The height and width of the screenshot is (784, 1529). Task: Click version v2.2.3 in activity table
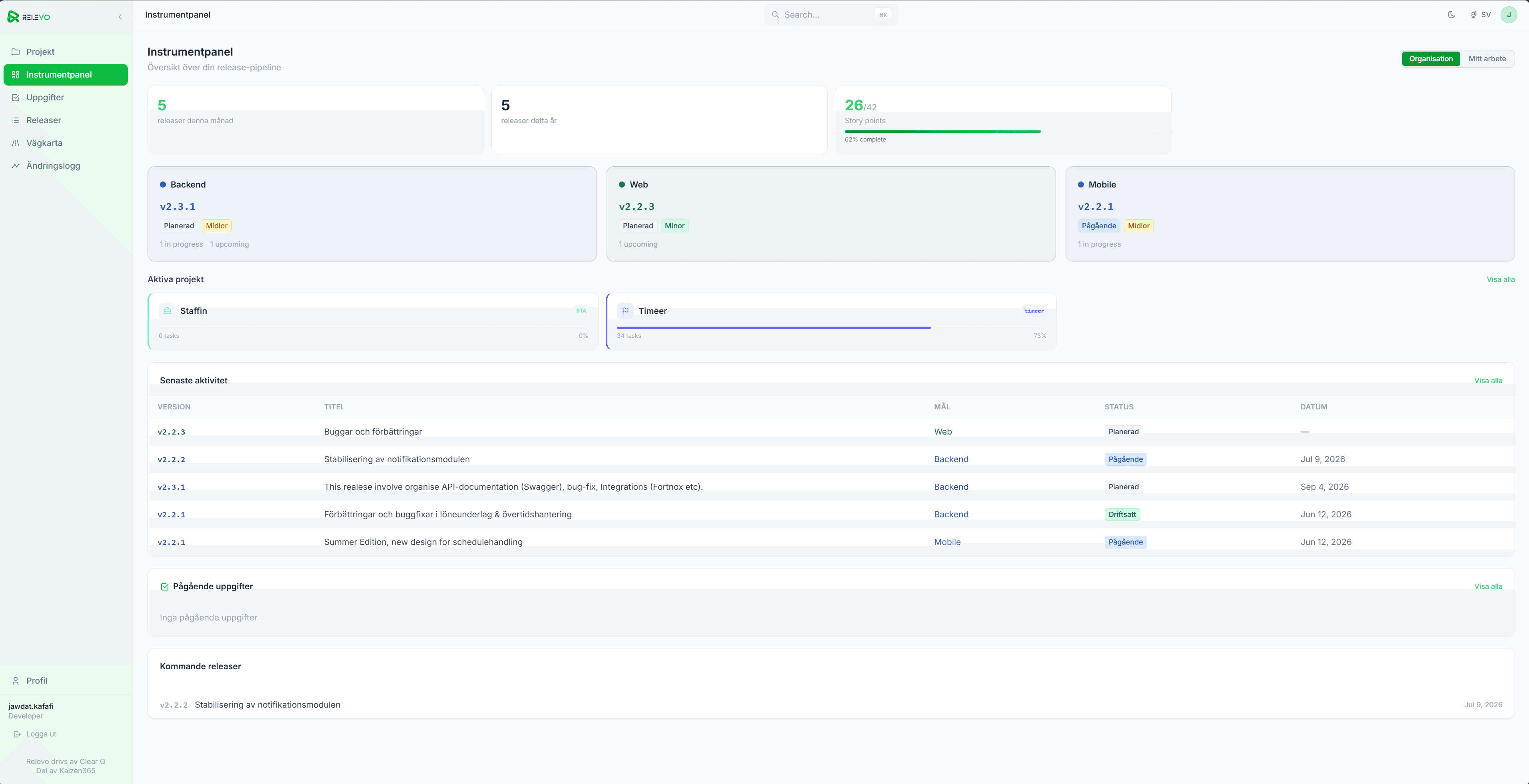(x=171, y=432)
